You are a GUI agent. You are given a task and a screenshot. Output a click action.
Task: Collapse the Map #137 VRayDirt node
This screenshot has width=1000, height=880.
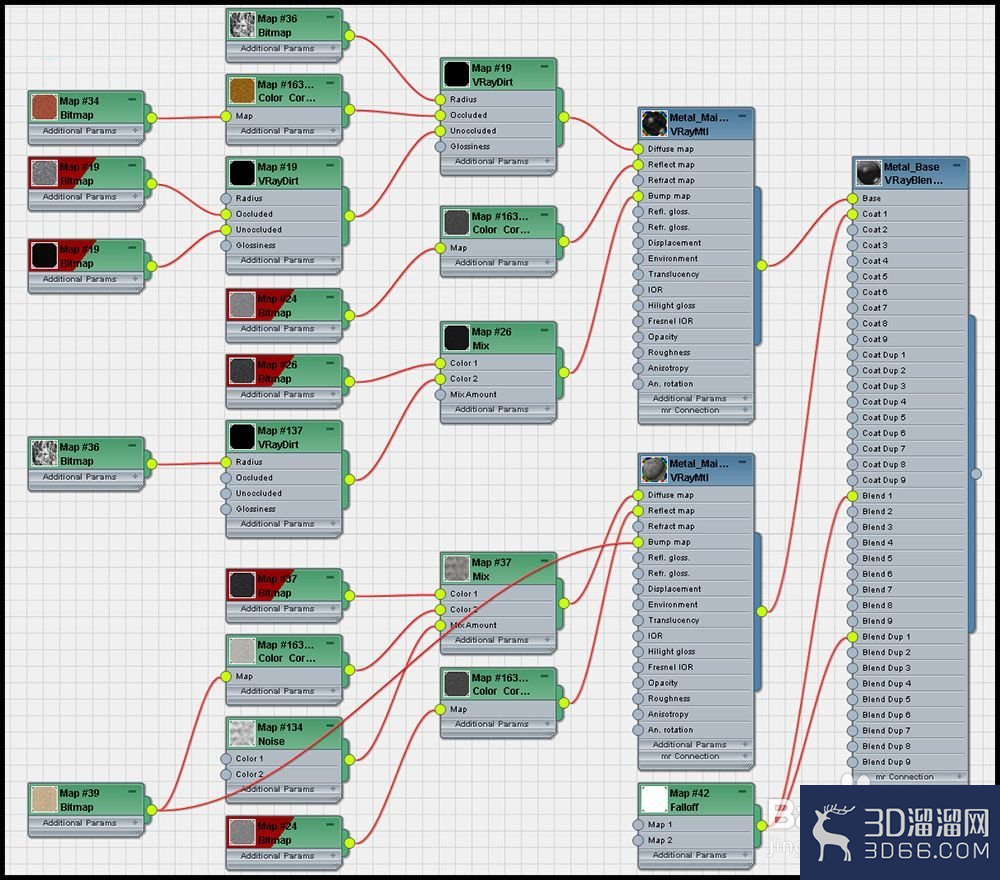(x=330, y=430)
